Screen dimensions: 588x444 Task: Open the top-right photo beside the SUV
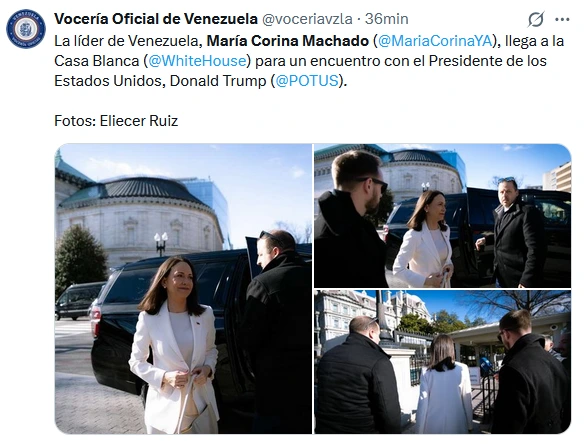pyautogui.click(x=442, y=216)
